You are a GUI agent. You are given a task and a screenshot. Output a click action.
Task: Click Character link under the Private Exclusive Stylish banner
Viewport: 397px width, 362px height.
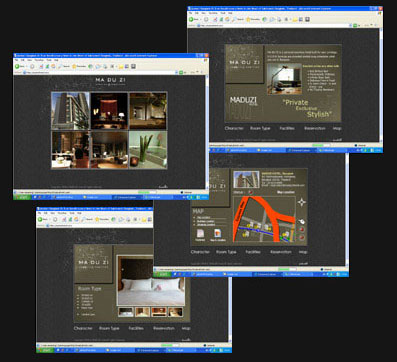(234, 128)
